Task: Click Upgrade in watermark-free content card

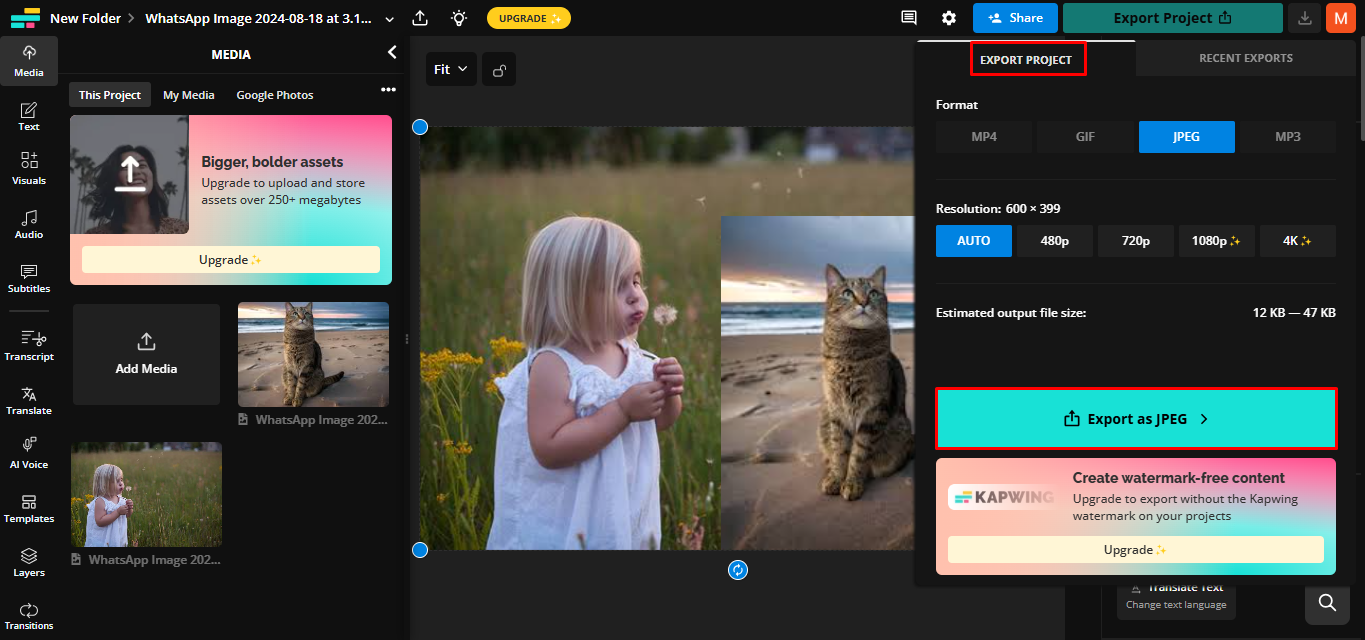Action: [x=1135, y=549]
